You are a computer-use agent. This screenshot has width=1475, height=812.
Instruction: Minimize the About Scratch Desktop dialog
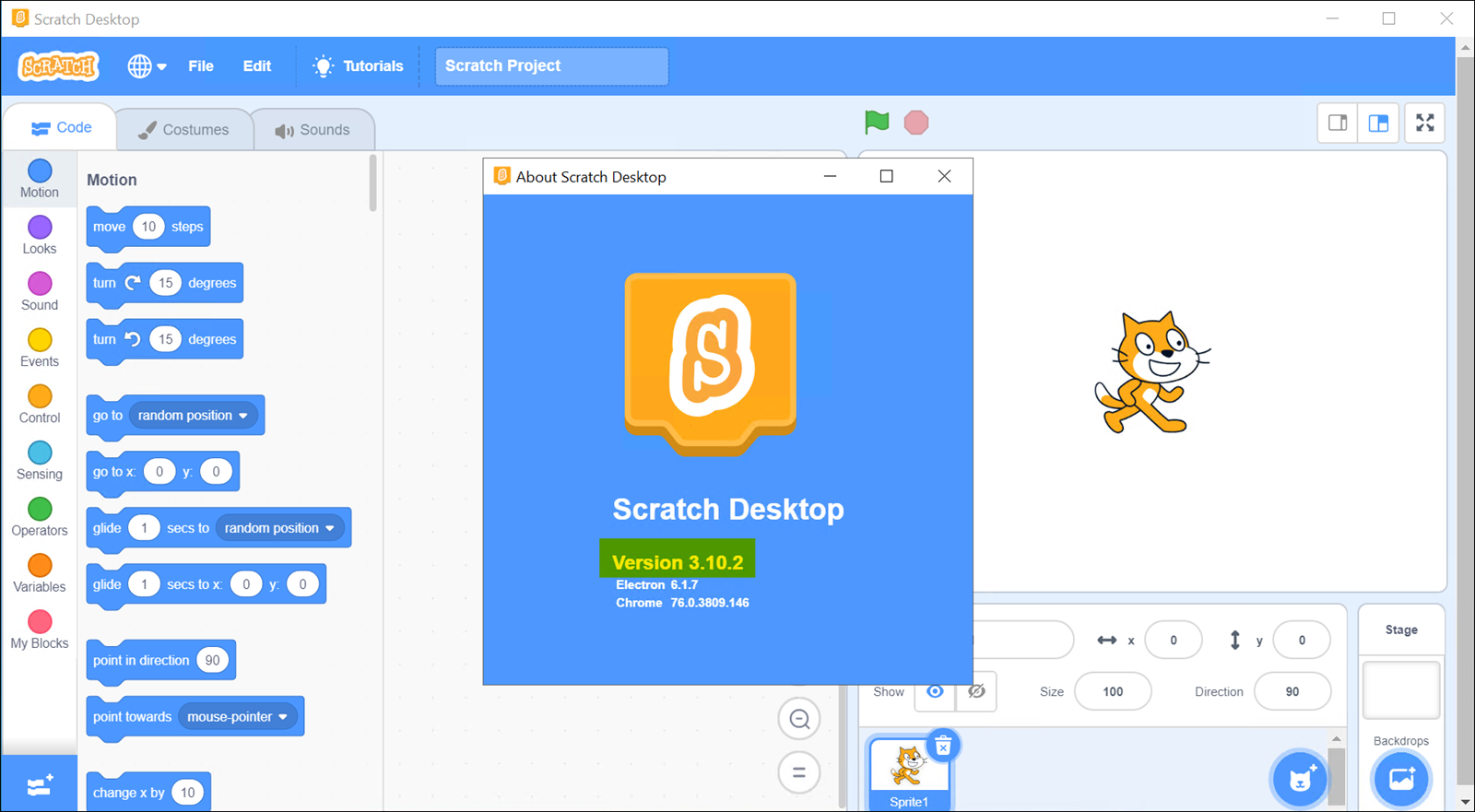830,176
